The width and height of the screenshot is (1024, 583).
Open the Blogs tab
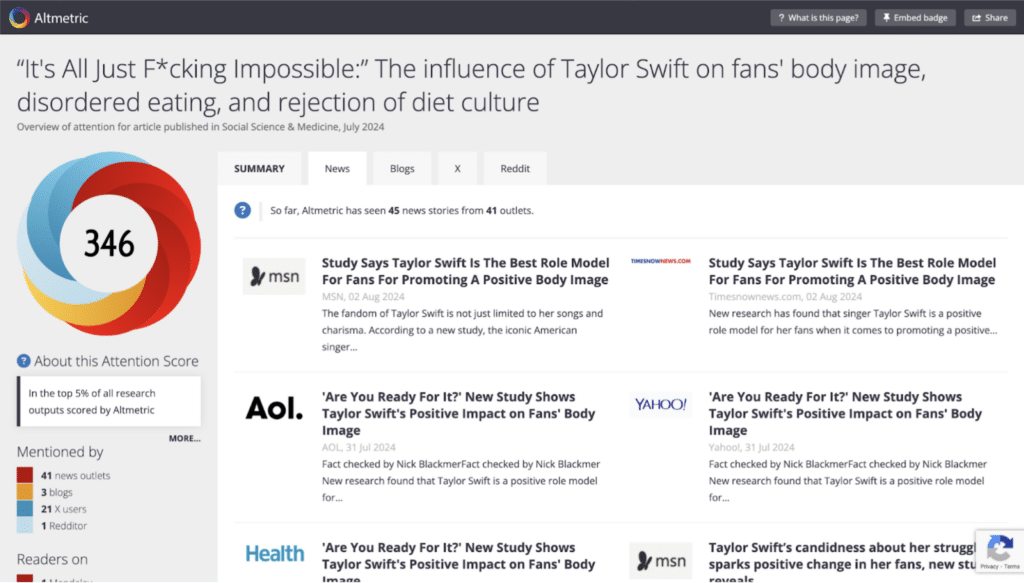[402, 168]
